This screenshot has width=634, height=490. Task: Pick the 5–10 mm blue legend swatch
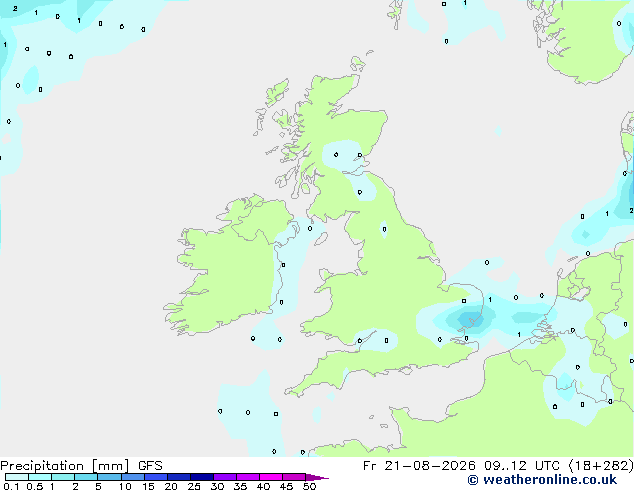click(109, 477)
